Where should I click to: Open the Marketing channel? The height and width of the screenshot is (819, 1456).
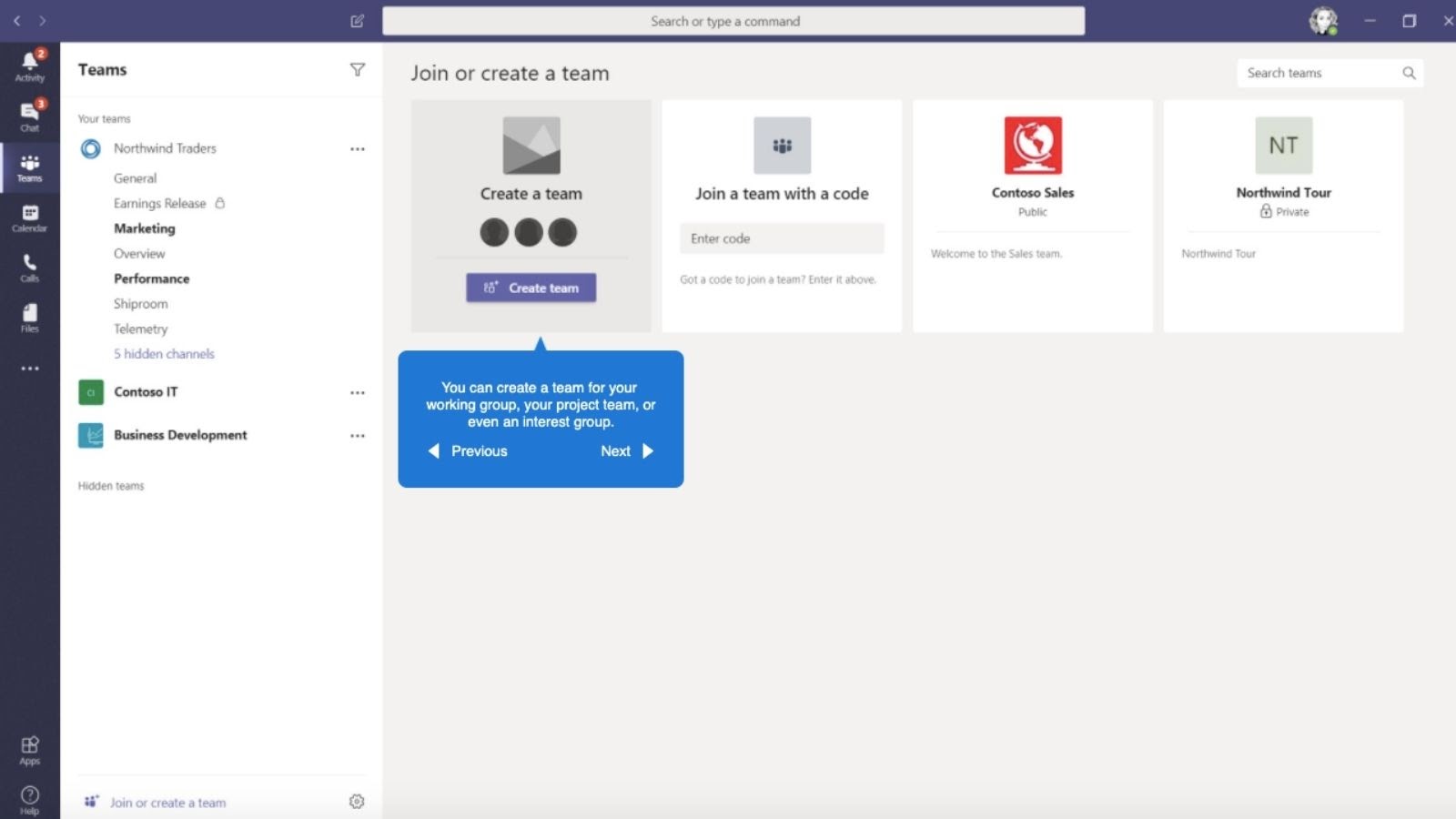point(144,228)
